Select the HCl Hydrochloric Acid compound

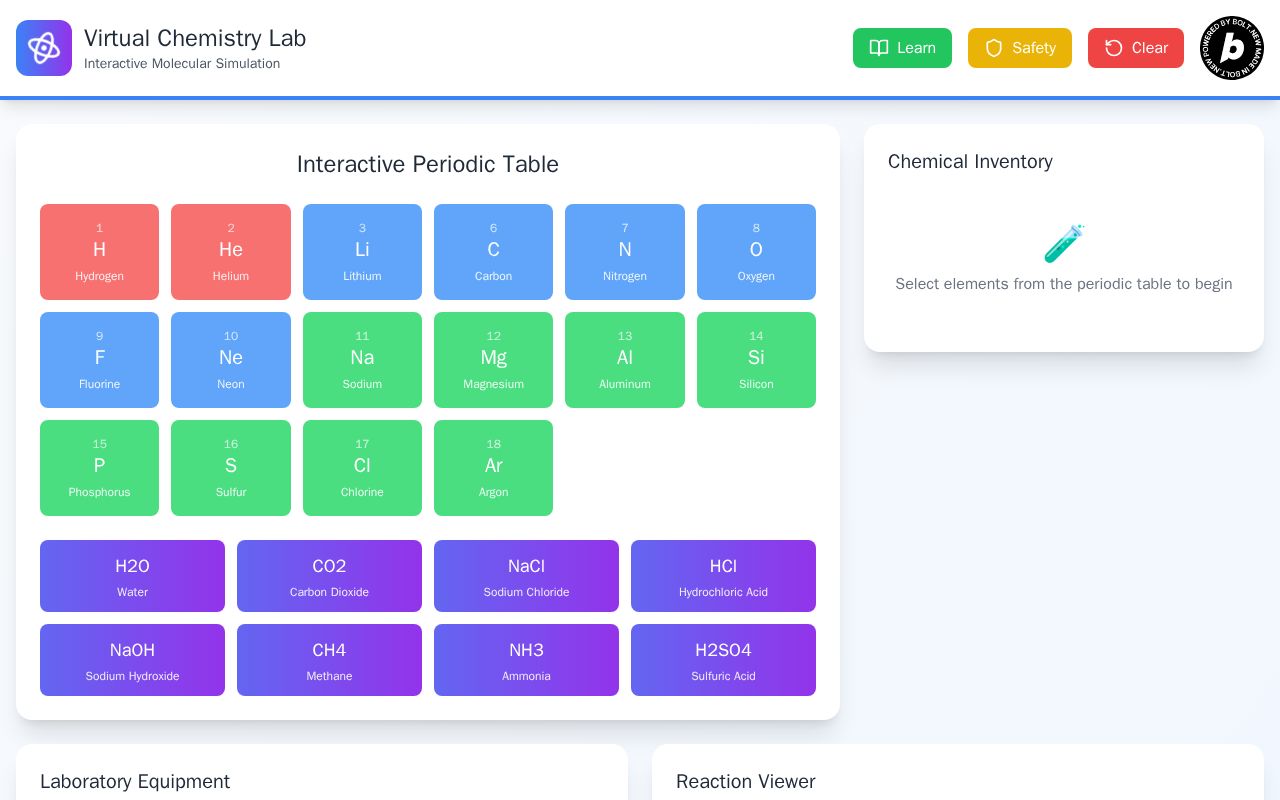coord(723,576)
